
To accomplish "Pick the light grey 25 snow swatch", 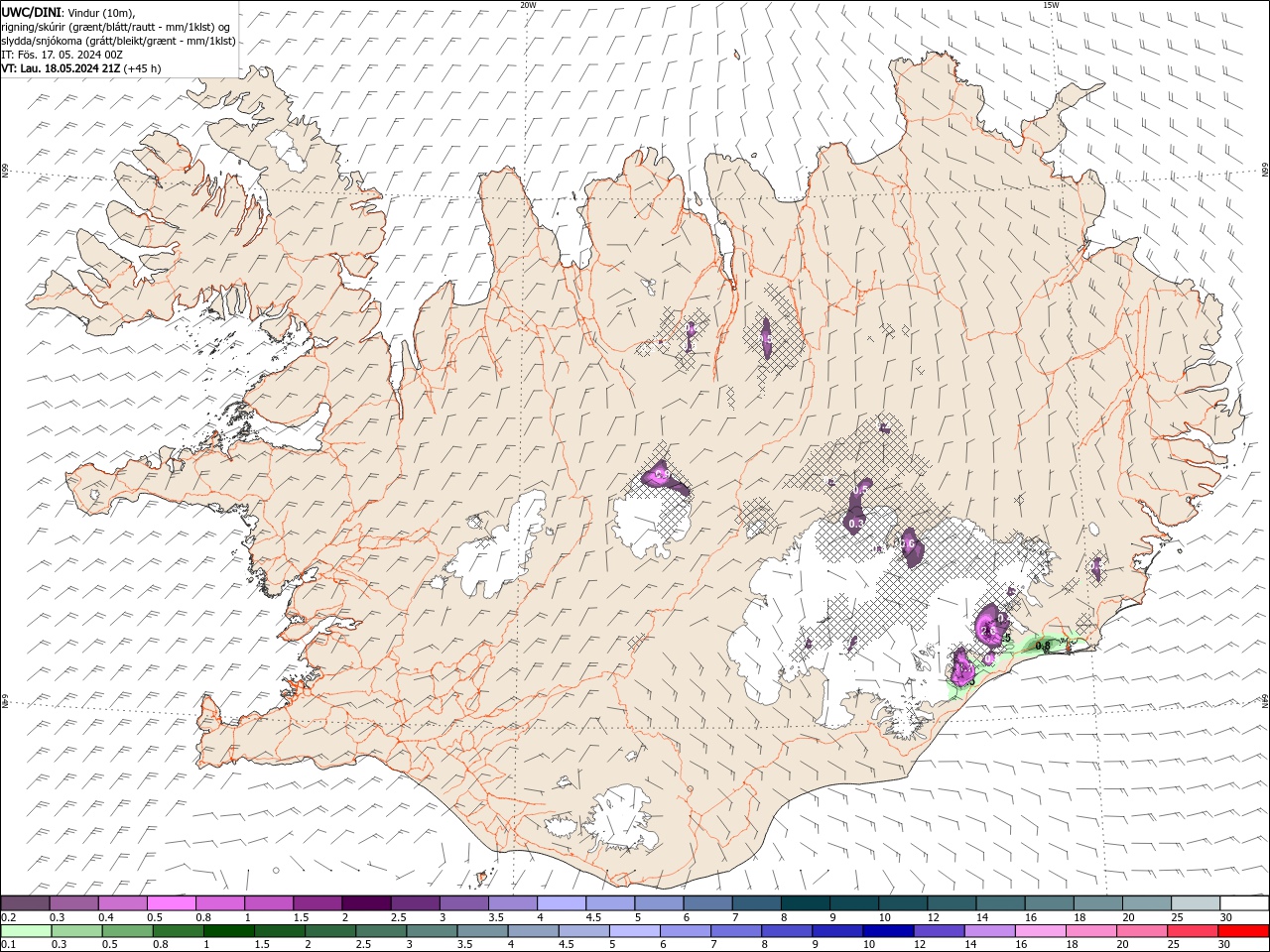I will (x=1195, y=903).
